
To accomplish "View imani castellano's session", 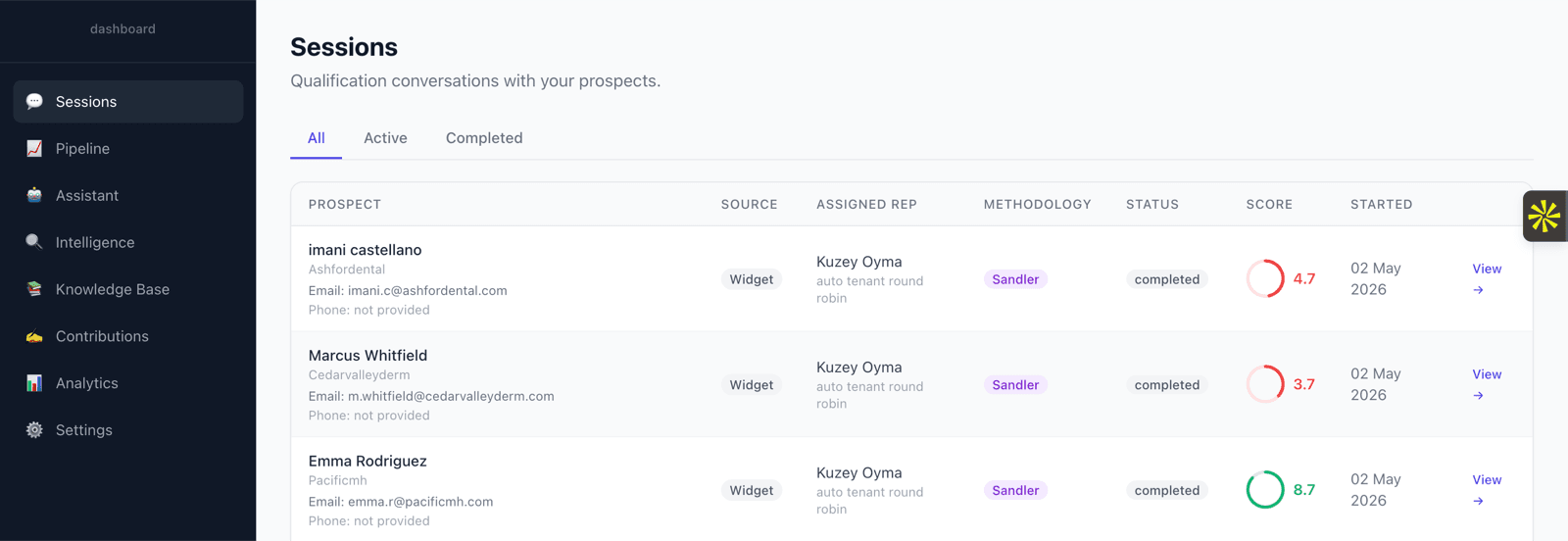I will coord(1487,278).
